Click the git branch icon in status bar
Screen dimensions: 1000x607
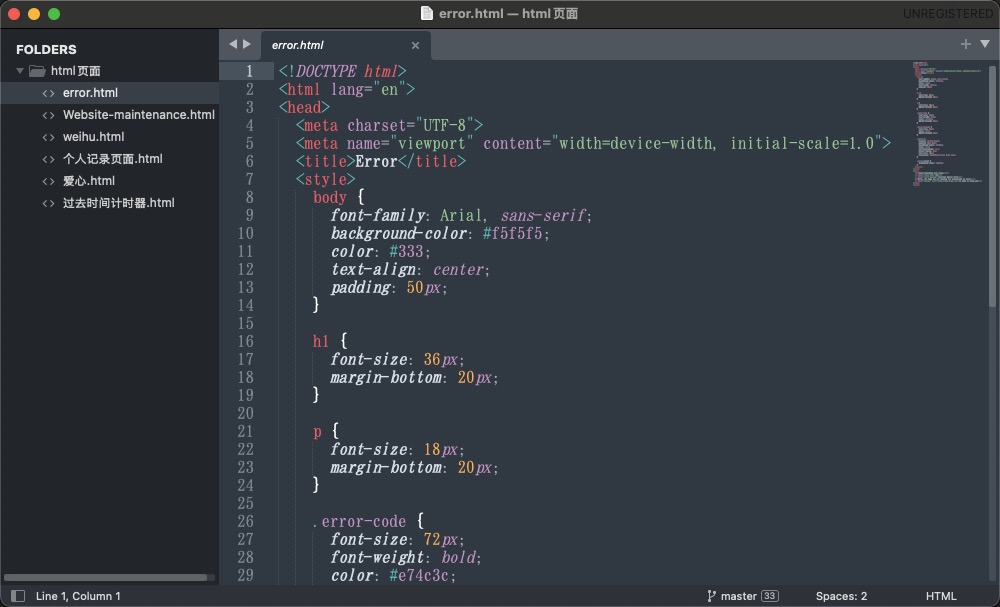click(711, 596)
